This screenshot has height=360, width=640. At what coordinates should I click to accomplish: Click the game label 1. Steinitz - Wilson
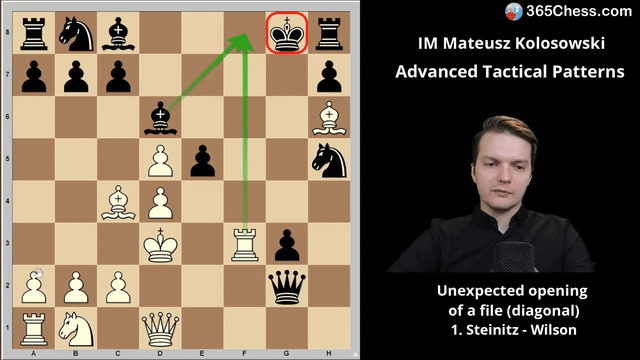[x=513, y=330]
